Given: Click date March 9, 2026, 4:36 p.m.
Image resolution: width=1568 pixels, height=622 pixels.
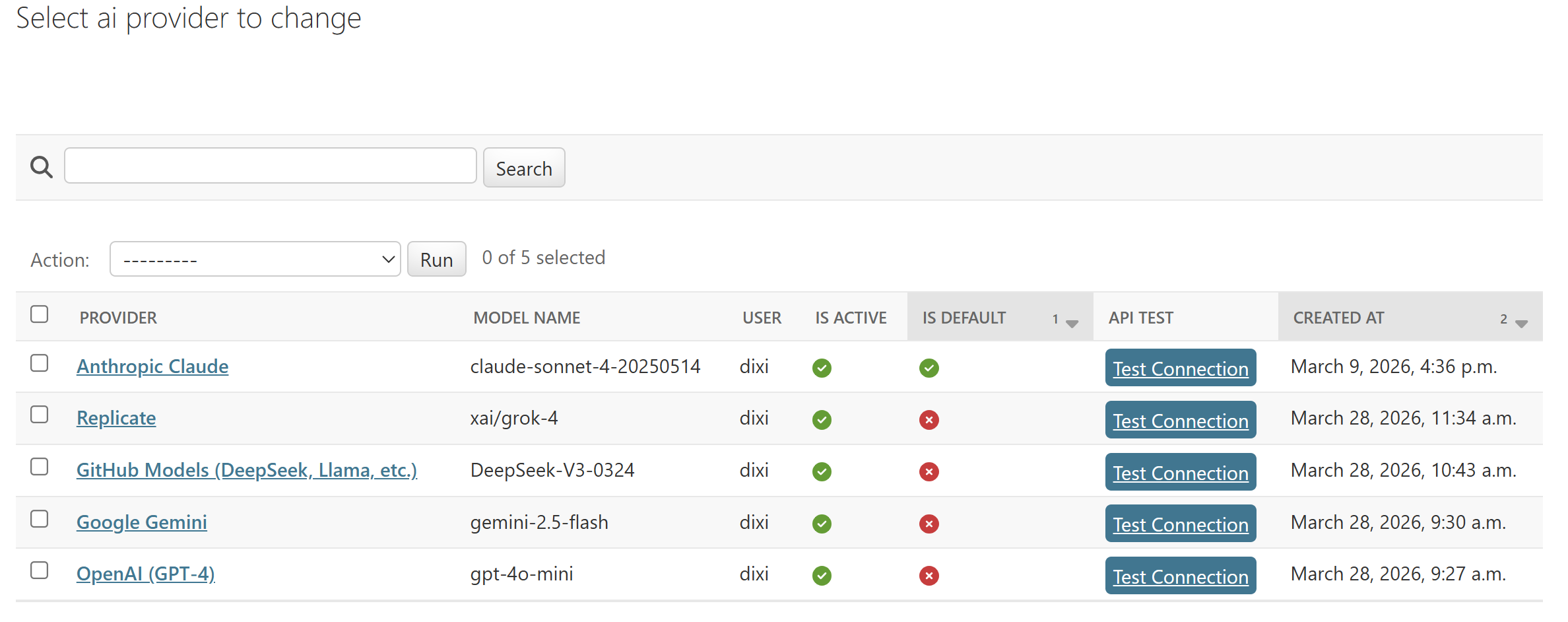Looking at the screenshot, I should (x=1394, y=366).
